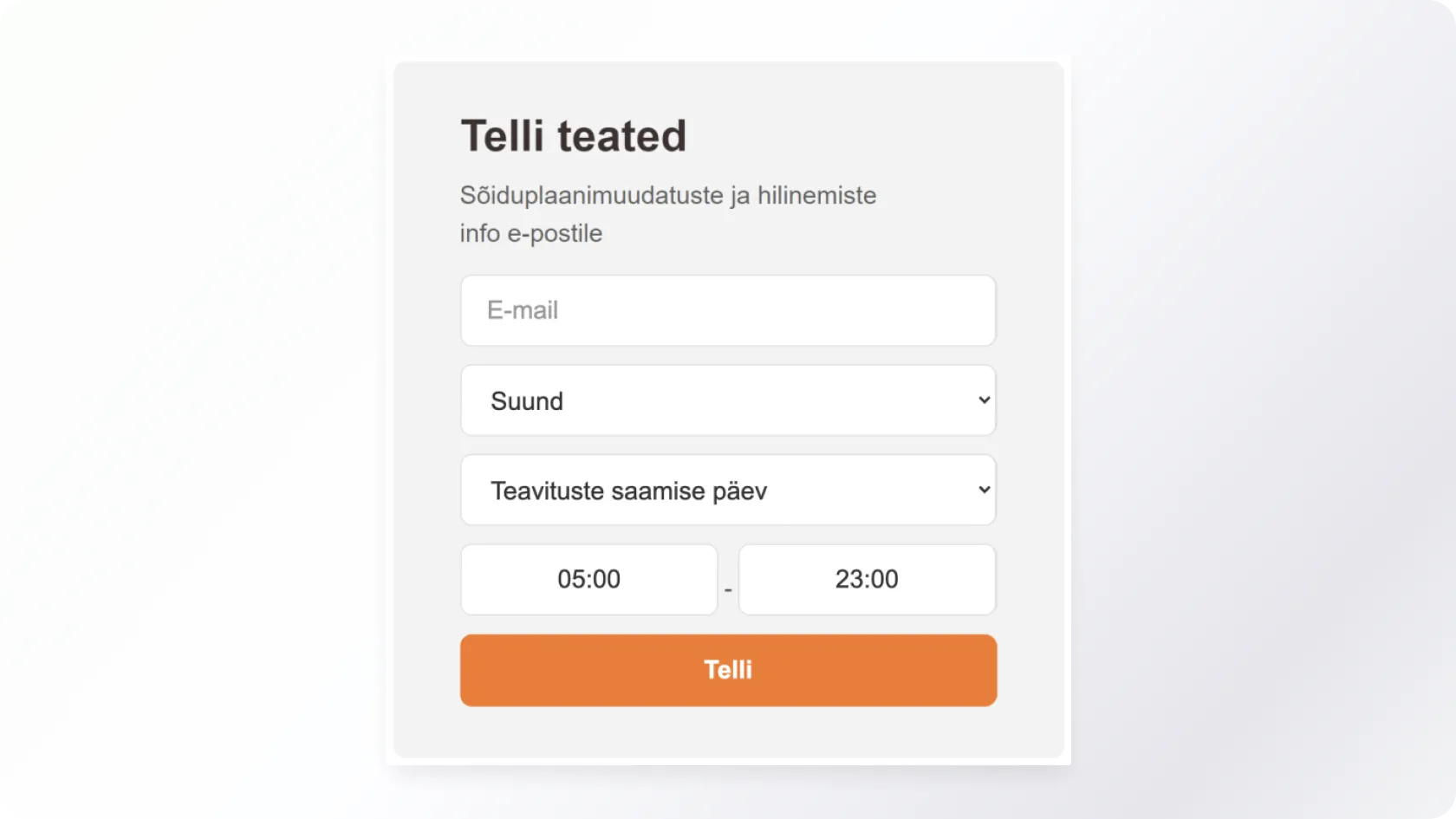Open the Suund dropdown
This screenshot has height=819, width=1456.
pyautogui.click(x=728, y=400)
